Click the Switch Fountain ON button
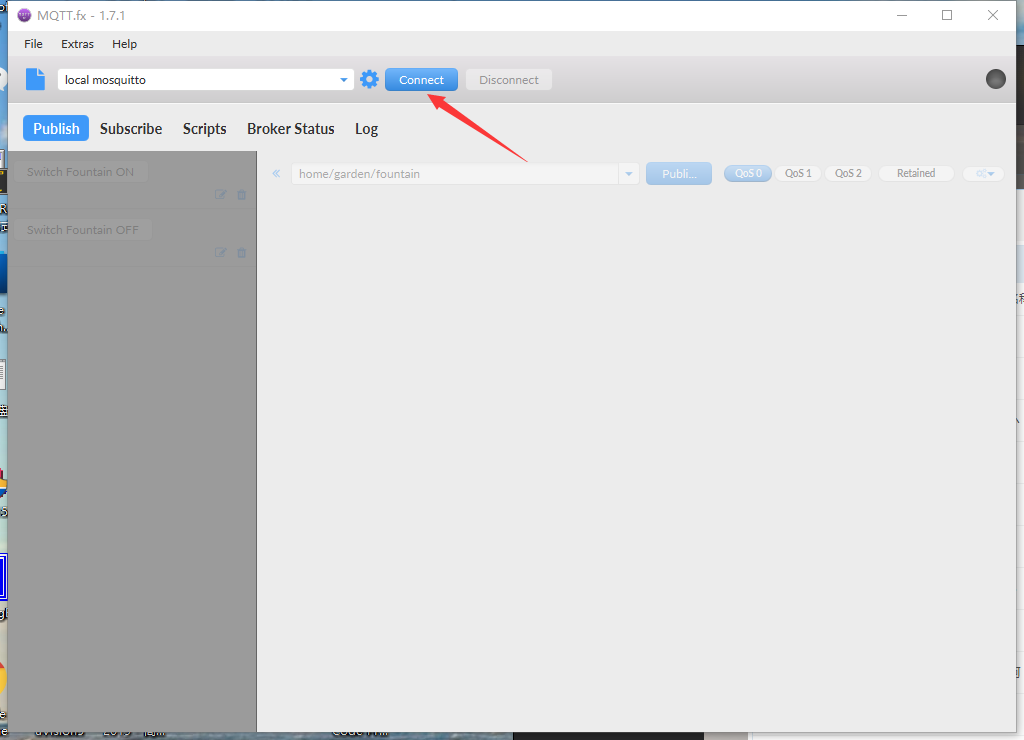Image resolution: width=1024 pixels, height=740 pixels. (x=80, y=172)
